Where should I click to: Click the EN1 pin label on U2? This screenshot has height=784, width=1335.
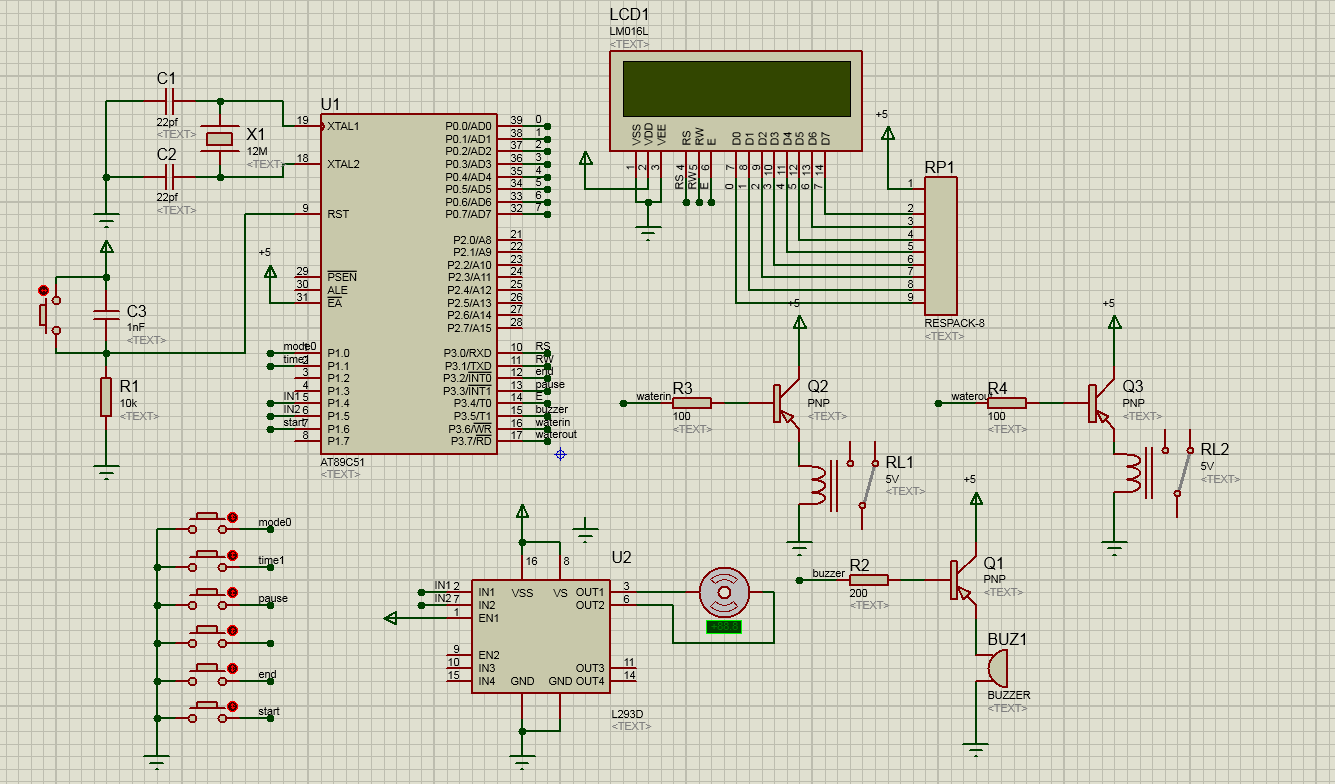[488, 618]
